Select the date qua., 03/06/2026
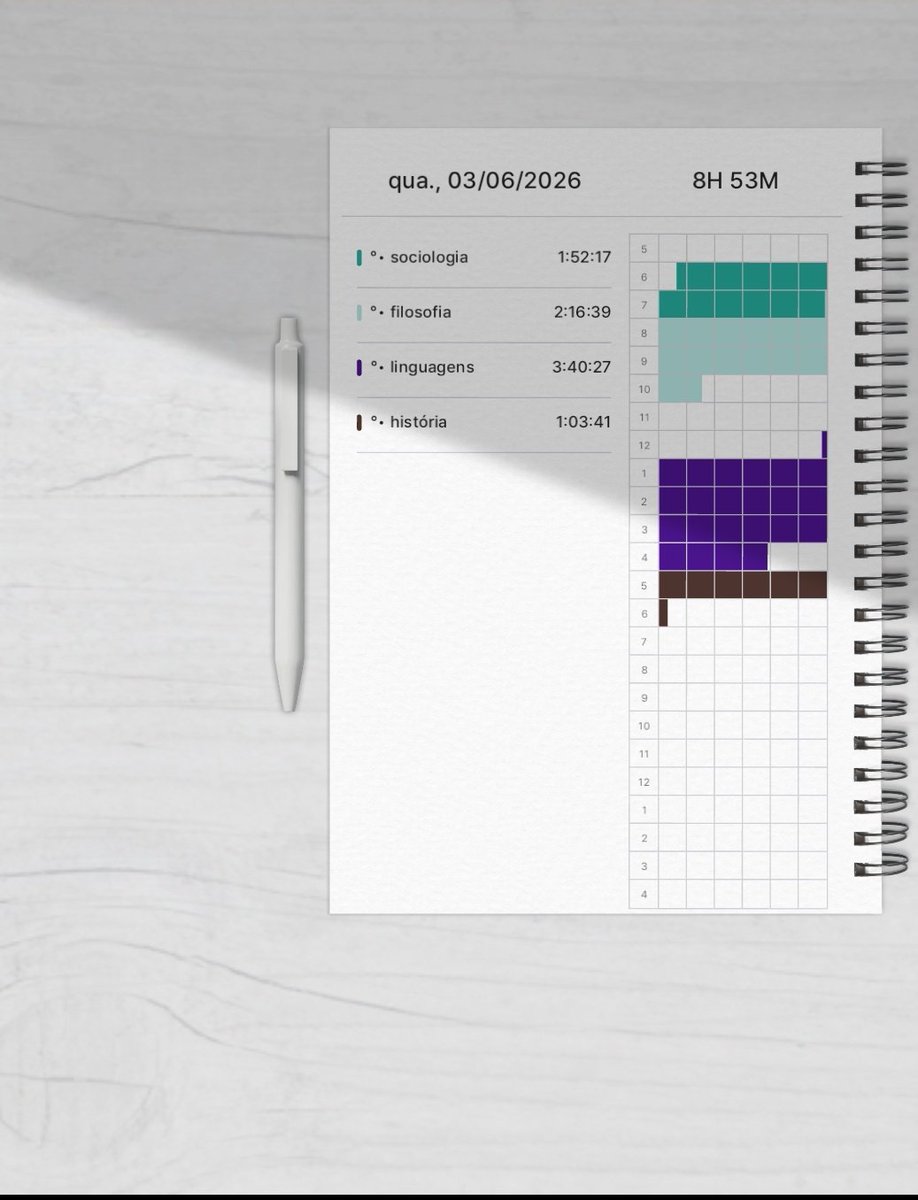The width and height of the screenshot is (918, 1200). pos(484,181)
